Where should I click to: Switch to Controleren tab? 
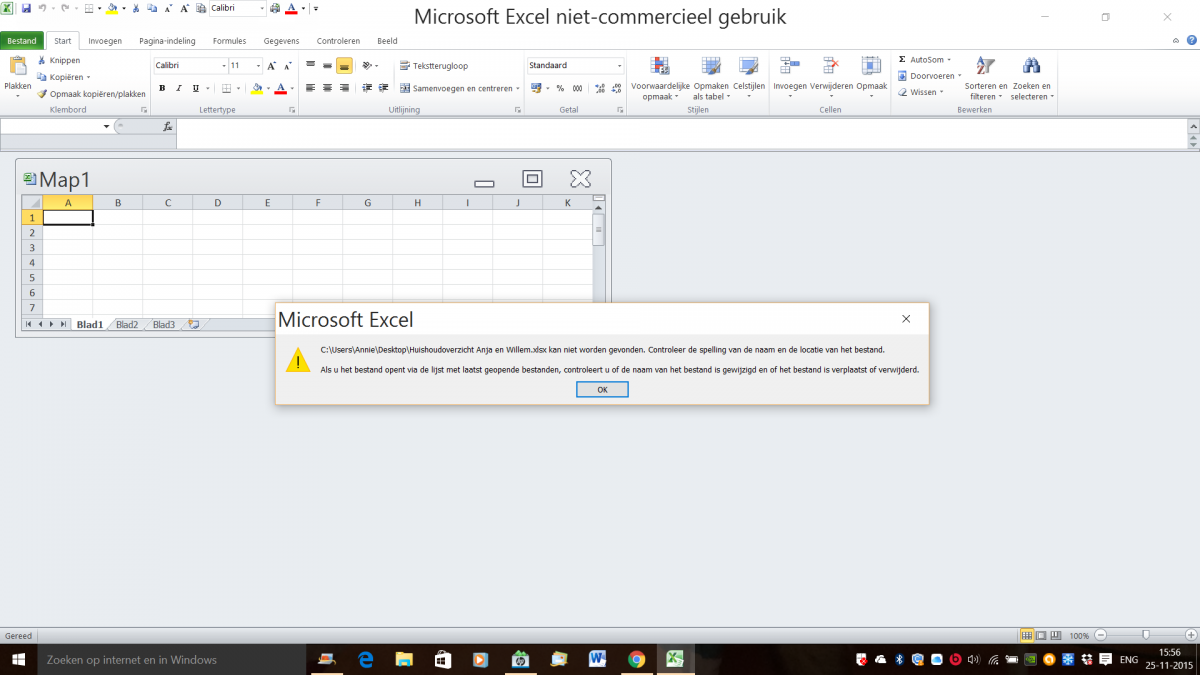point(338,41)
